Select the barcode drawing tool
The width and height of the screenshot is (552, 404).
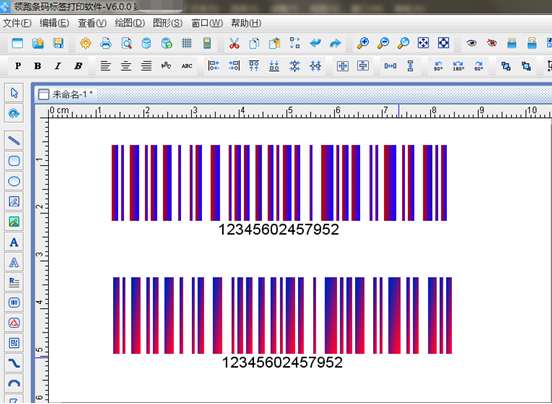click(14, 303)
